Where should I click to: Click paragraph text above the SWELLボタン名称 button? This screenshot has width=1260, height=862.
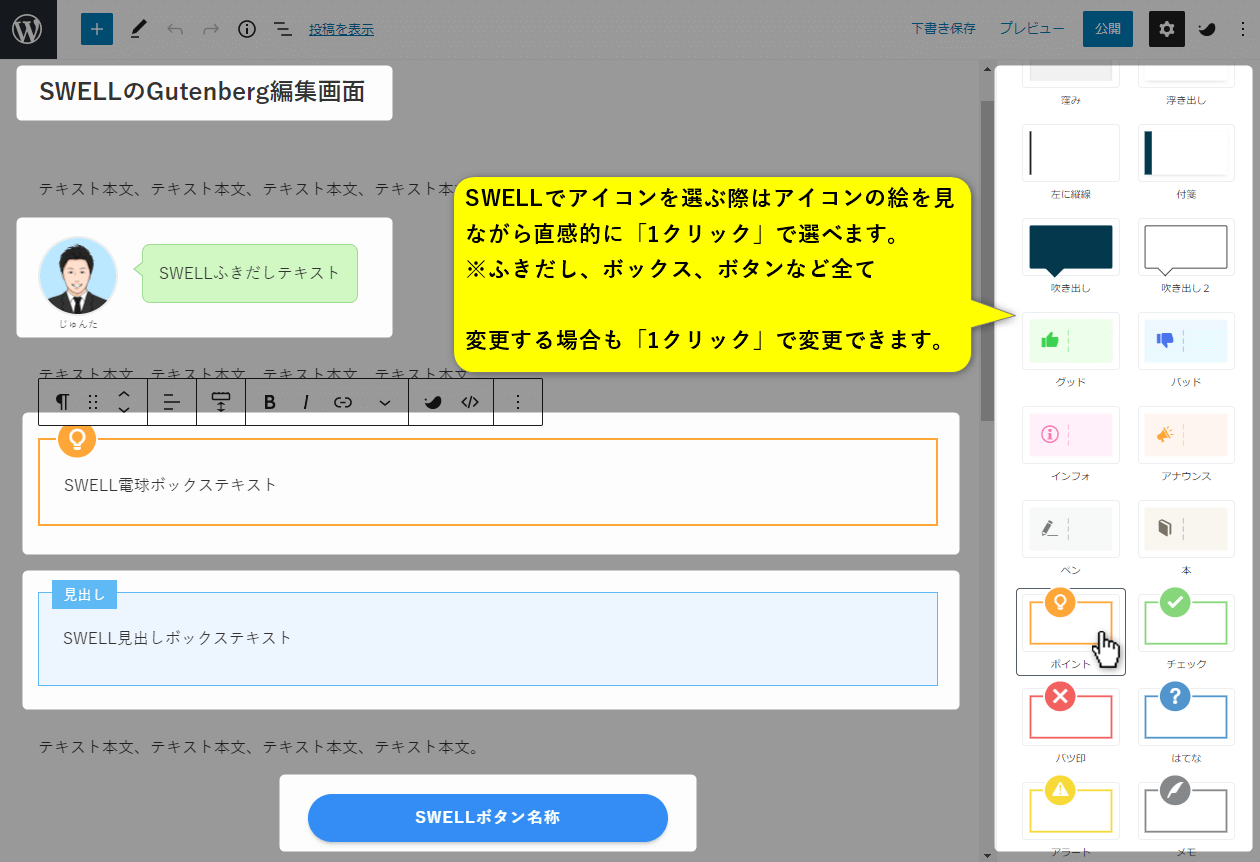click(x=260, y=747)
